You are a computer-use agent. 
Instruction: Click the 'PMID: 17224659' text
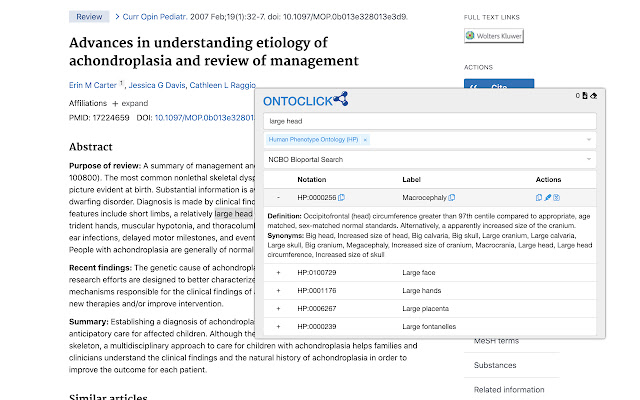tap(99, 118)
